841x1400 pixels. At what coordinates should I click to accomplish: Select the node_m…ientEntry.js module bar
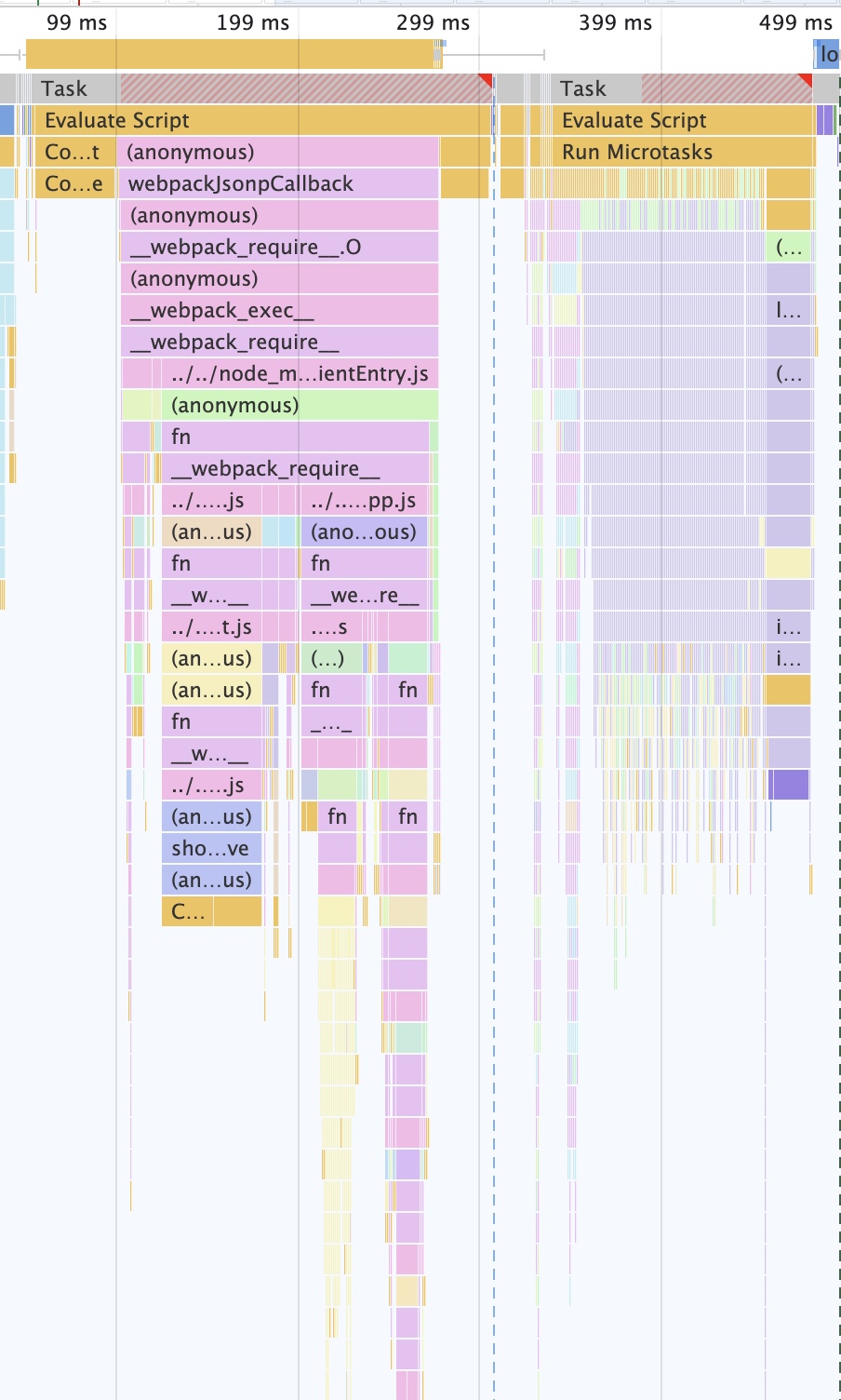click(298, 374)
